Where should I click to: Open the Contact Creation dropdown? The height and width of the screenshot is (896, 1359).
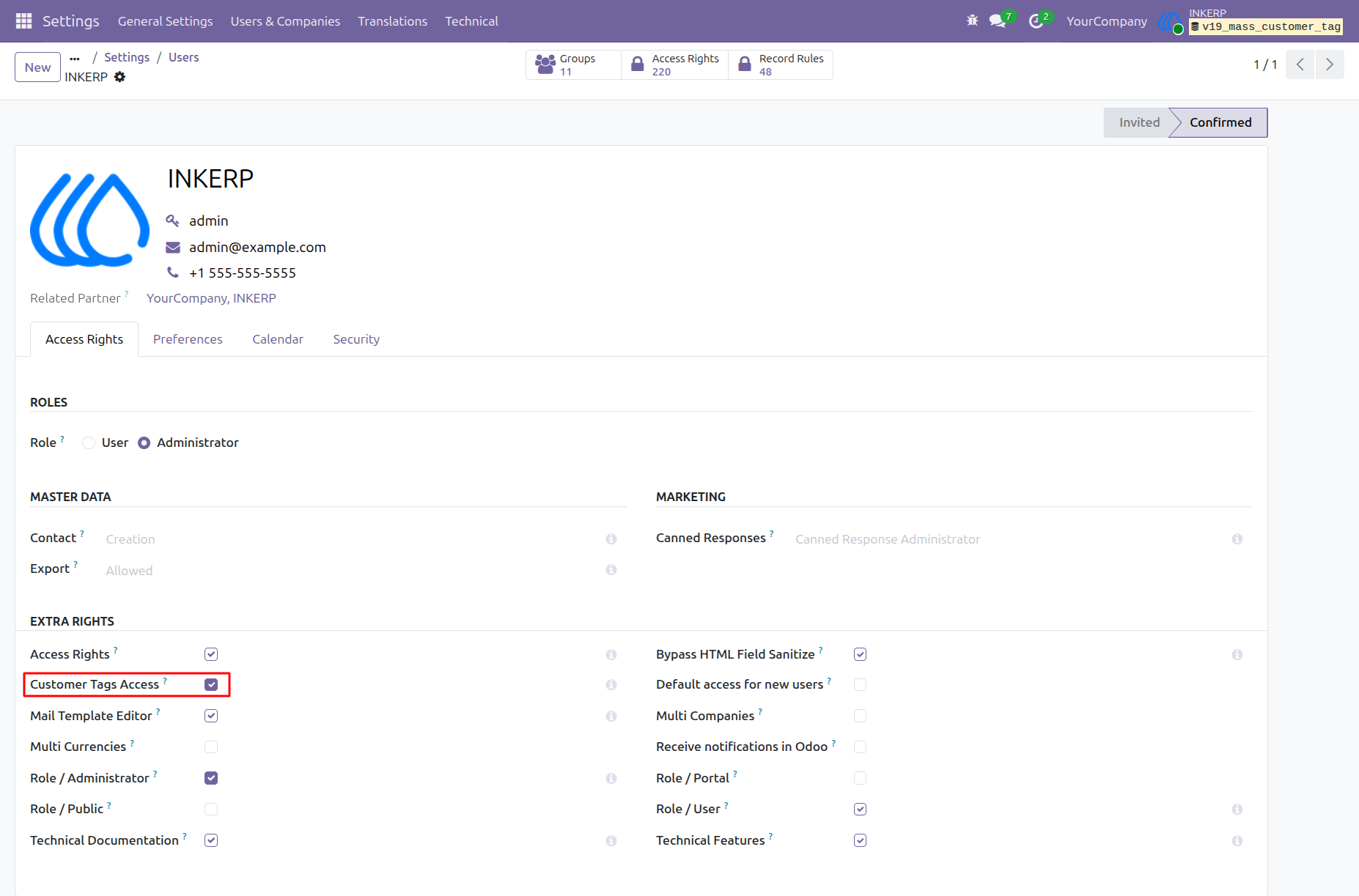click(x=350, y=539)
